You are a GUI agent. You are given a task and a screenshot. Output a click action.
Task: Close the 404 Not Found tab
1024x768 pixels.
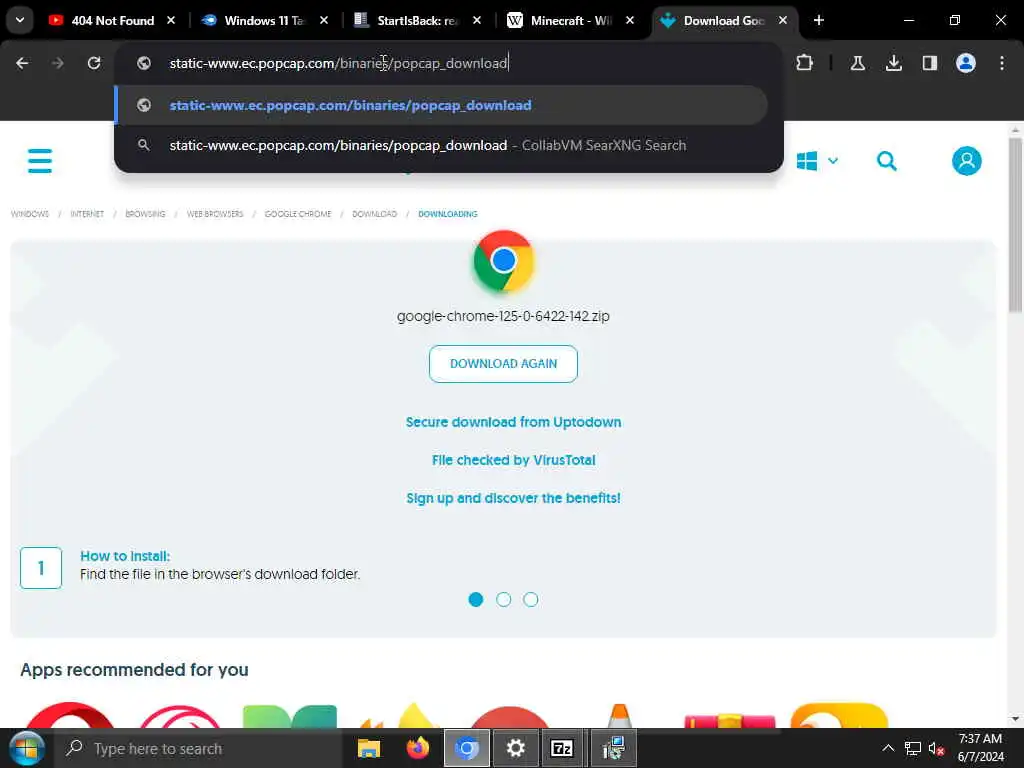click(x=171, y=20)
